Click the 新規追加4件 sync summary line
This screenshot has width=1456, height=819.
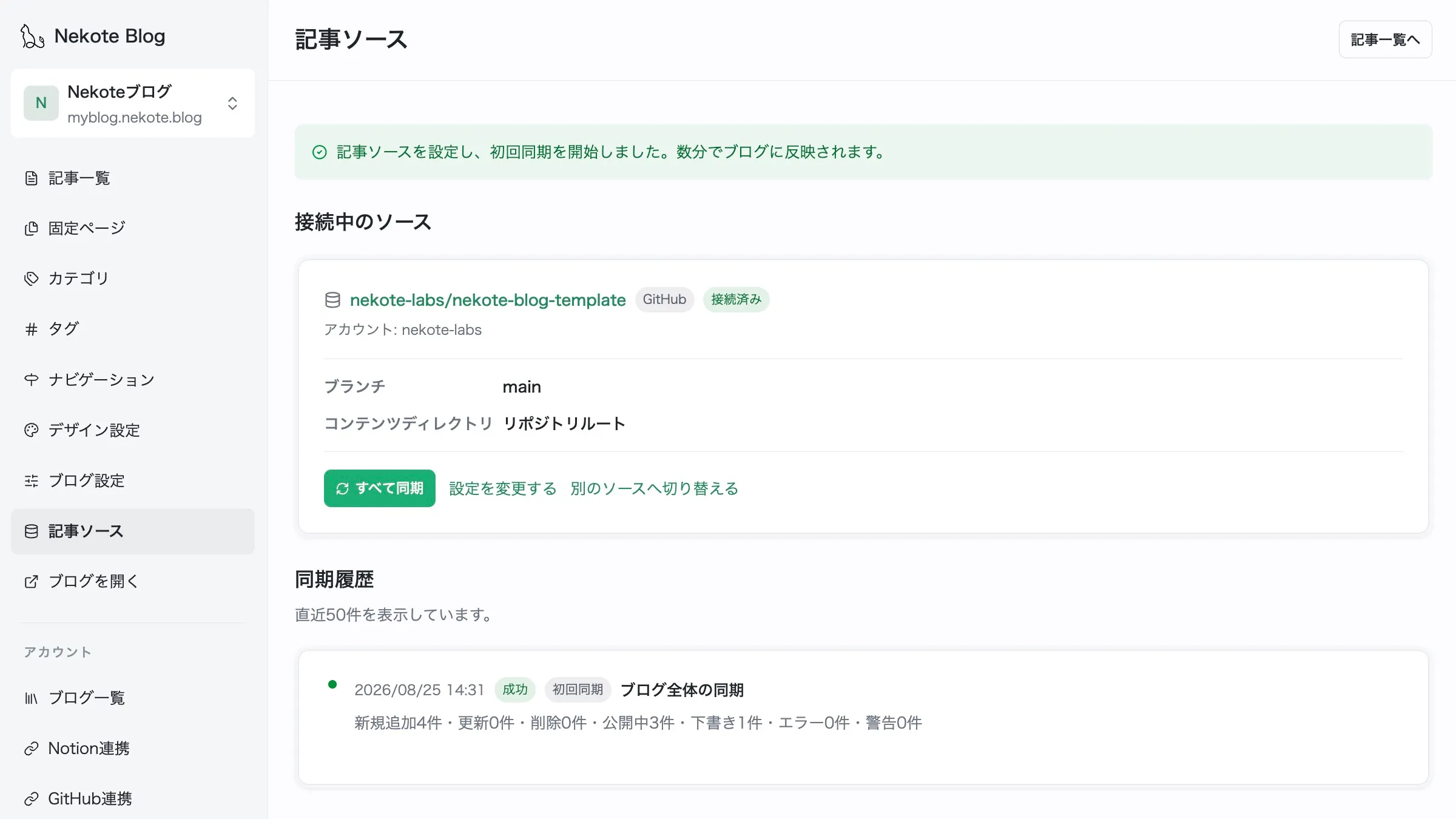pos(638,723)
